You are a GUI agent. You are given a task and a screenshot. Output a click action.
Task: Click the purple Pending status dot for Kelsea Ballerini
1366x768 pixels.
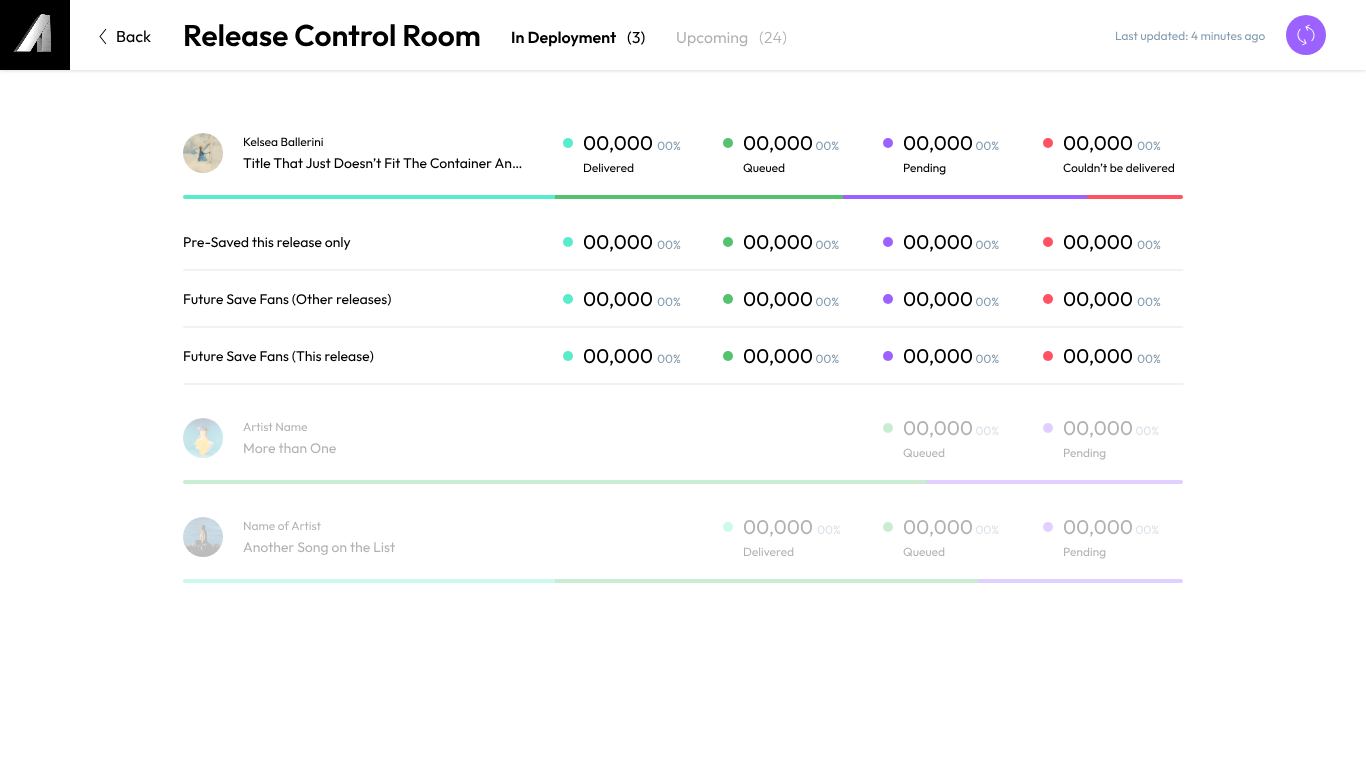tap(887, 142)
